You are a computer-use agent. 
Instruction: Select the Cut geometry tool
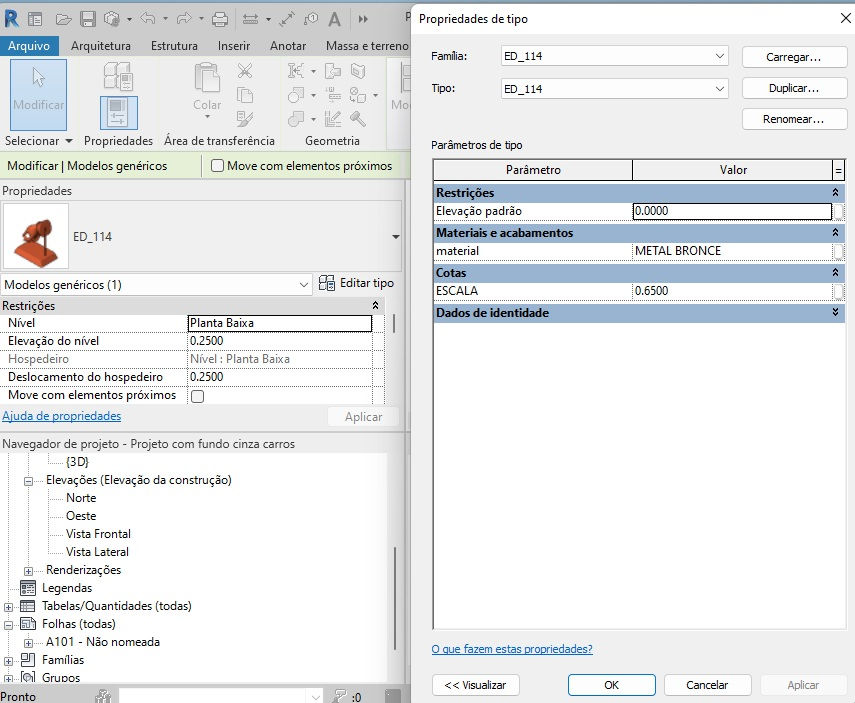click(296, 95)
